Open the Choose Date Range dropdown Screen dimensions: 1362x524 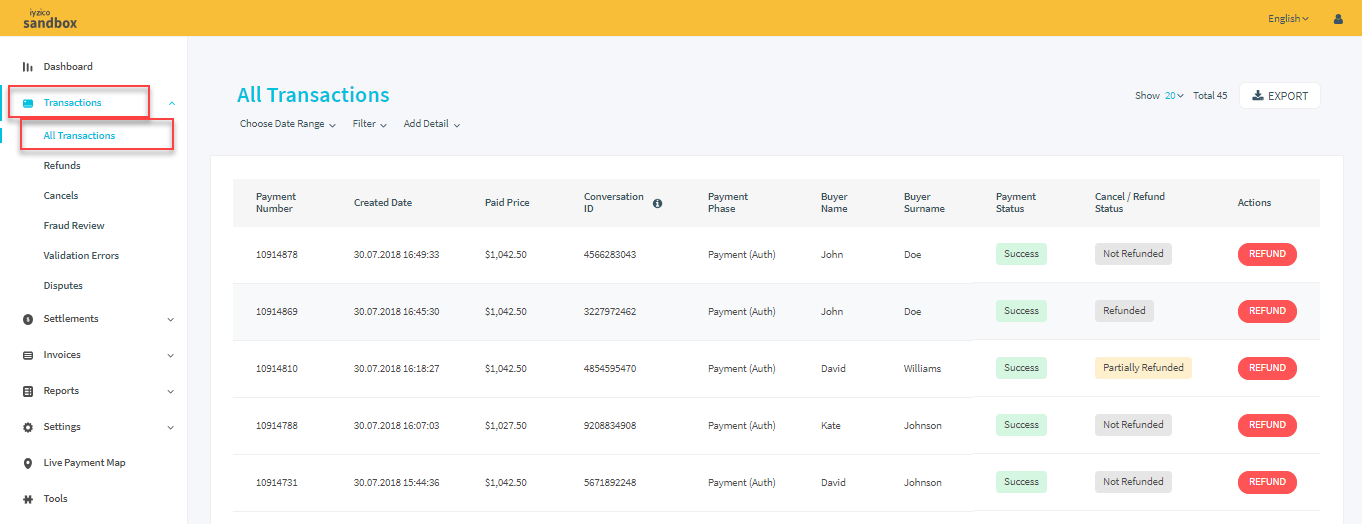point(287,125)
